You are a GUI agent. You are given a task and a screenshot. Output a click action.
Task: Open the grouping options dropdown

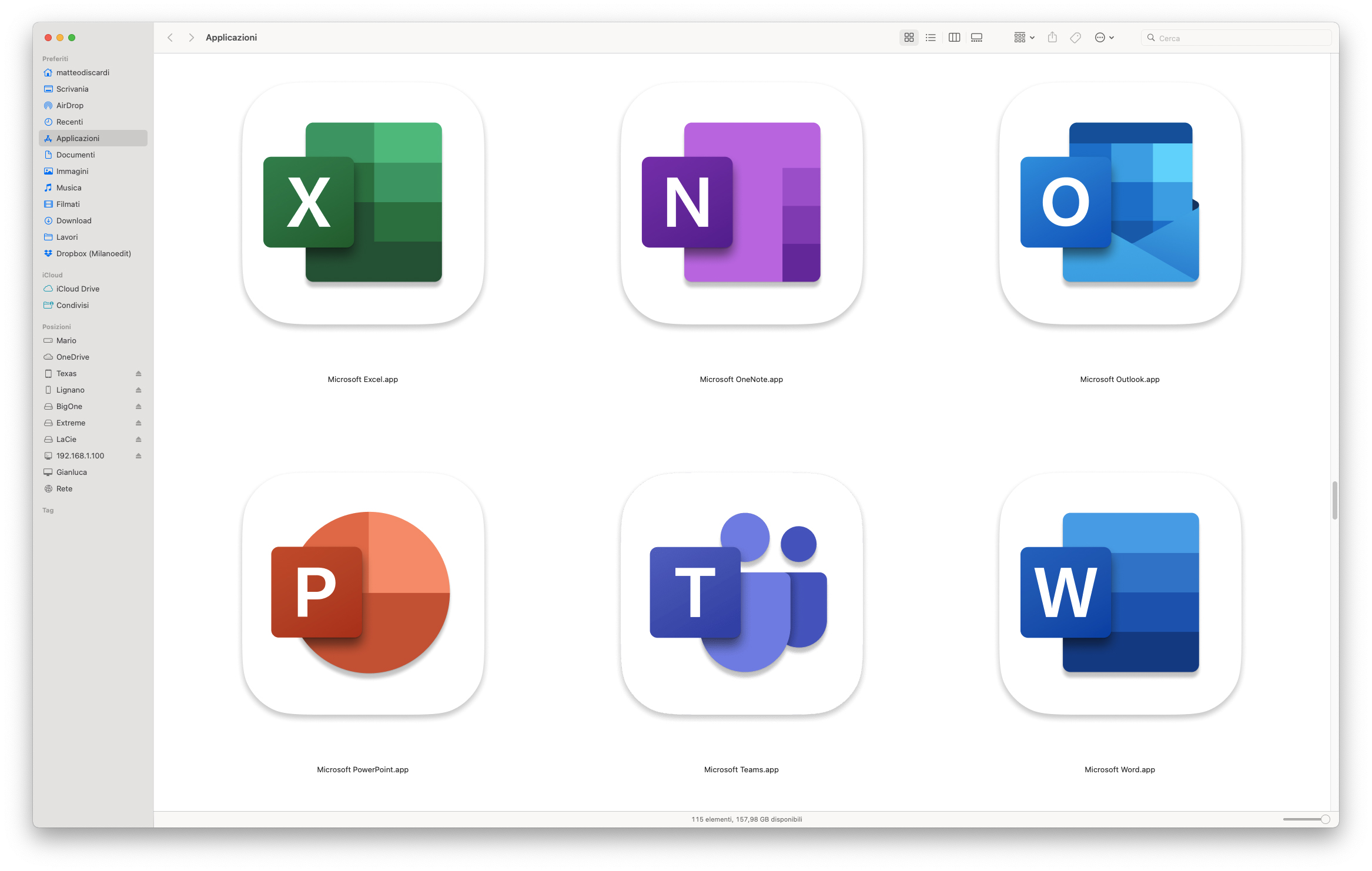coord(1023,38)
